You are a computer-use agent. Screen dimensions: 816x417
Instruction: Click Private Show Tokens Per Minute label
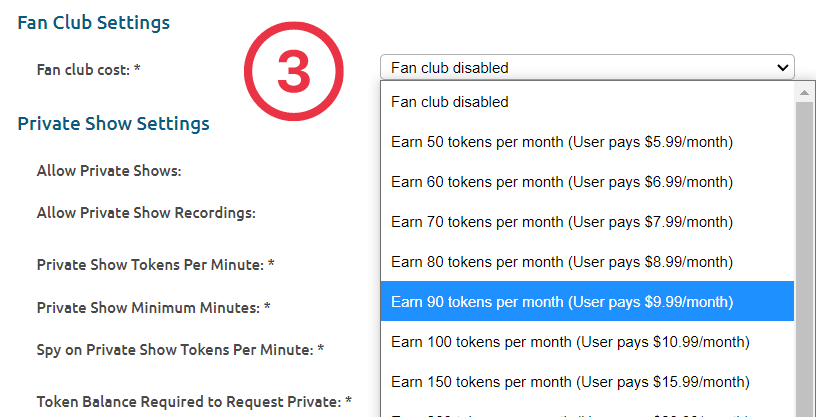(x=156, y=264)
